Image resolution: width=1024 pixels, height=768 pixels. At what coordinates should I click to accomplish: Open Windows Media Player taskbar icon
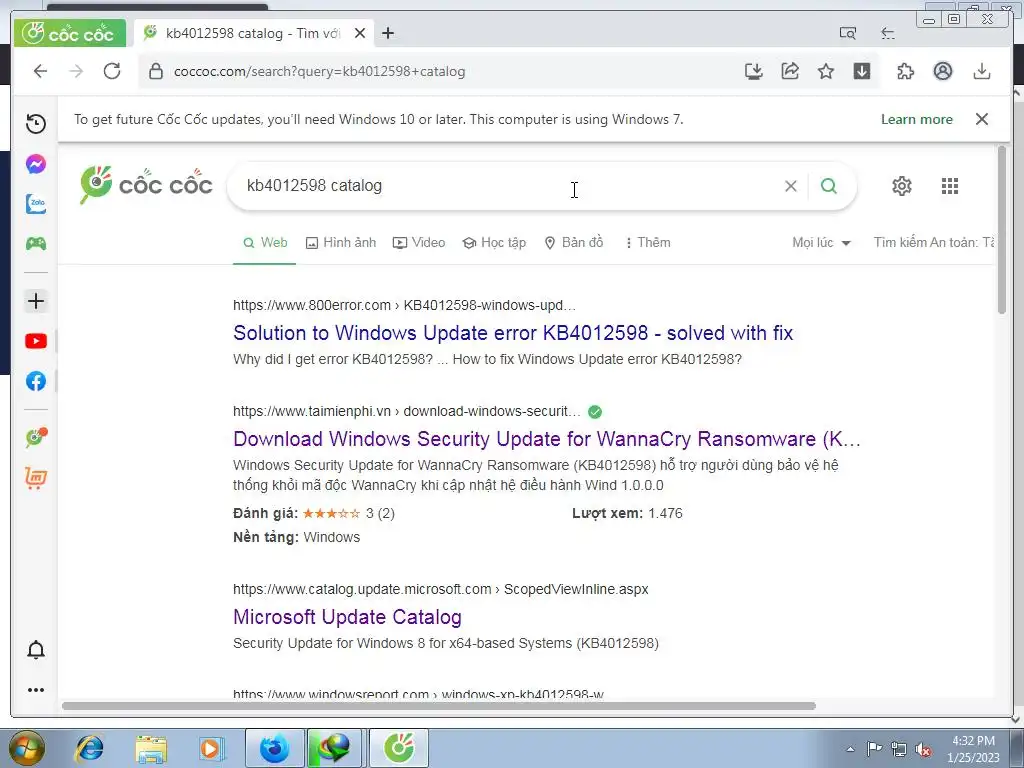[212, 748]
